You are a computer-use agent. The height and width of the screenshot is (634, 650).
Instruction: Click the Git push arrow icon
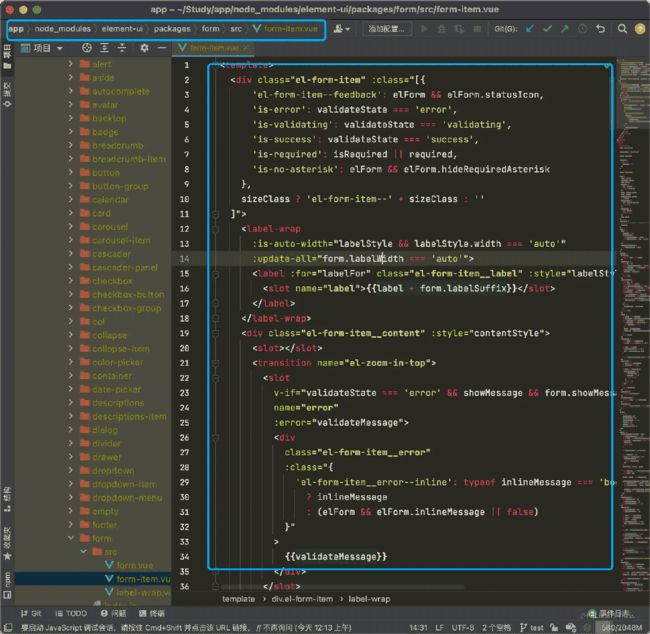coord(565,29)
